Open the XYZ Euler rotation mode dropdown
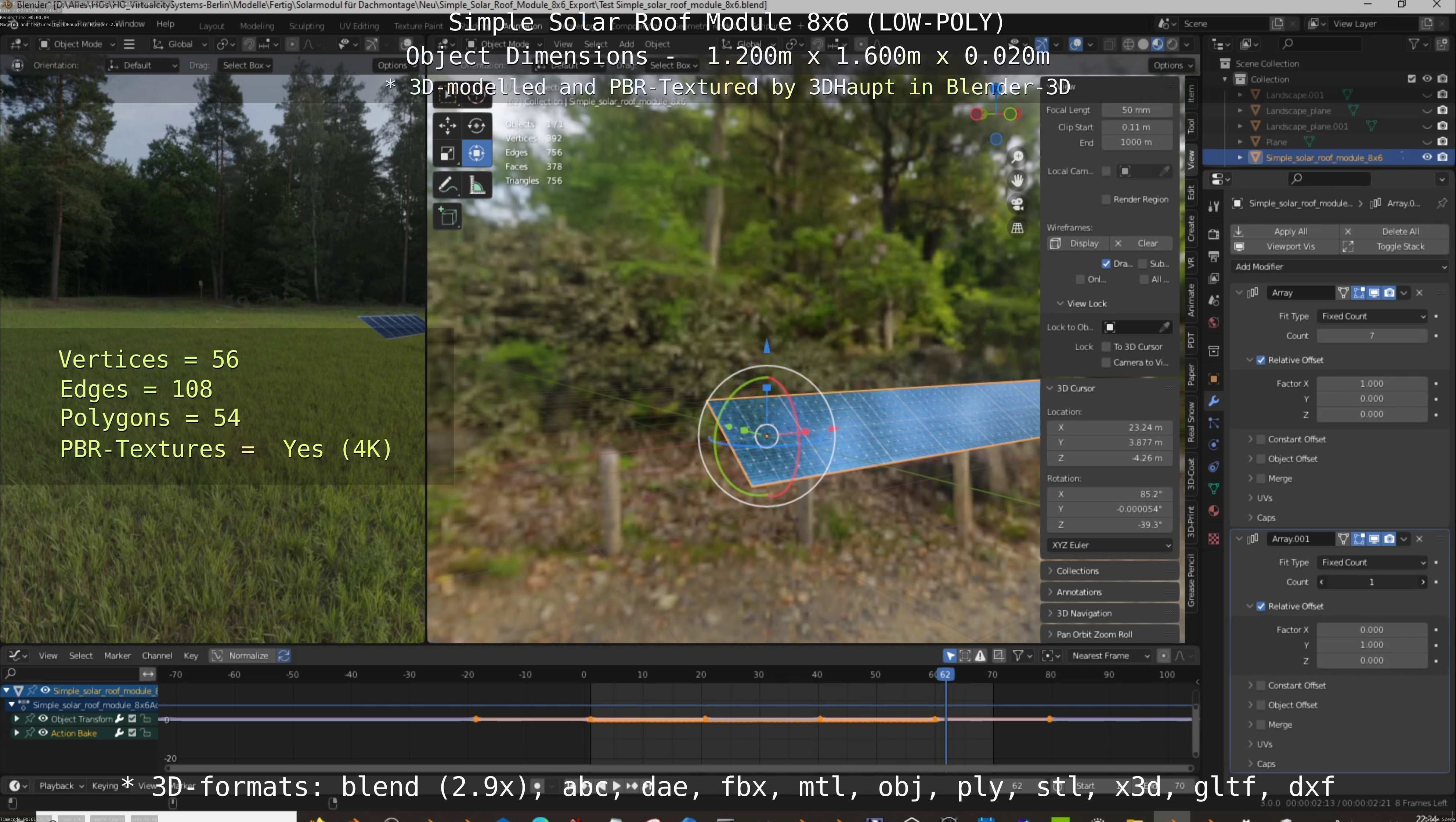Viewport: 1456px width, 822px height. (x=1109, y=545)
